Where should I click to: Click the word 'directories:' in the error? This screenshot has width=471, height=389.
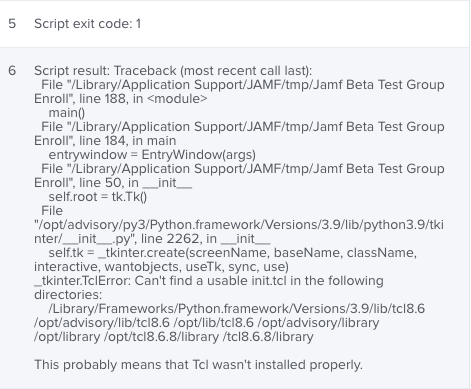68,295
